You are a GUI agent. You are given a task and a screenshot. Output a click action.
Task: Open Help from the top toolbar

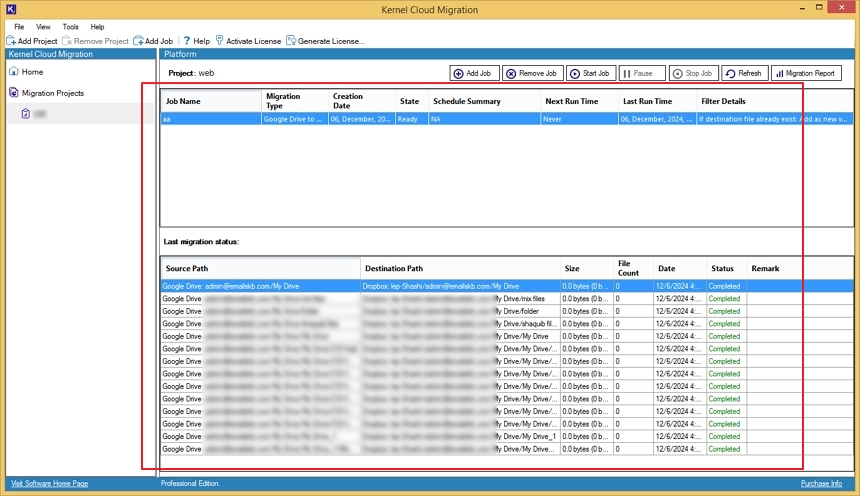[x=196, y=41]
